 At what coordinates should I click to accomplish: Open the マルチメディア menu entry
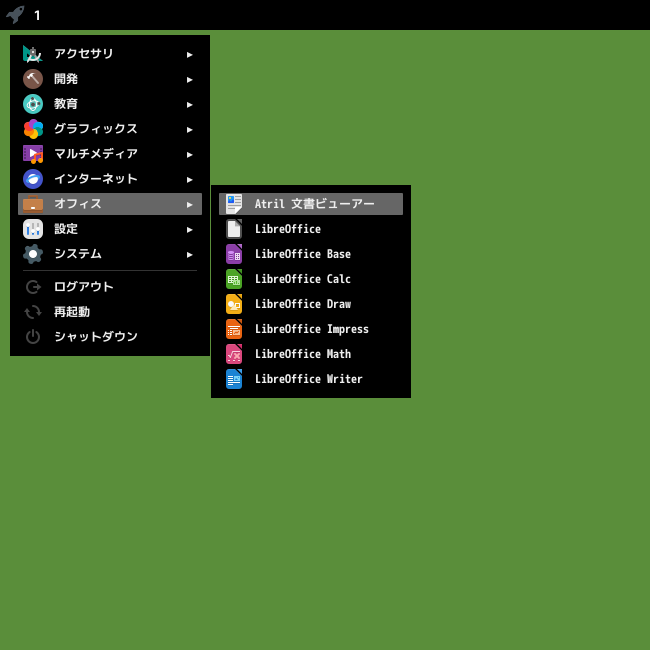[x=110, y=154]
